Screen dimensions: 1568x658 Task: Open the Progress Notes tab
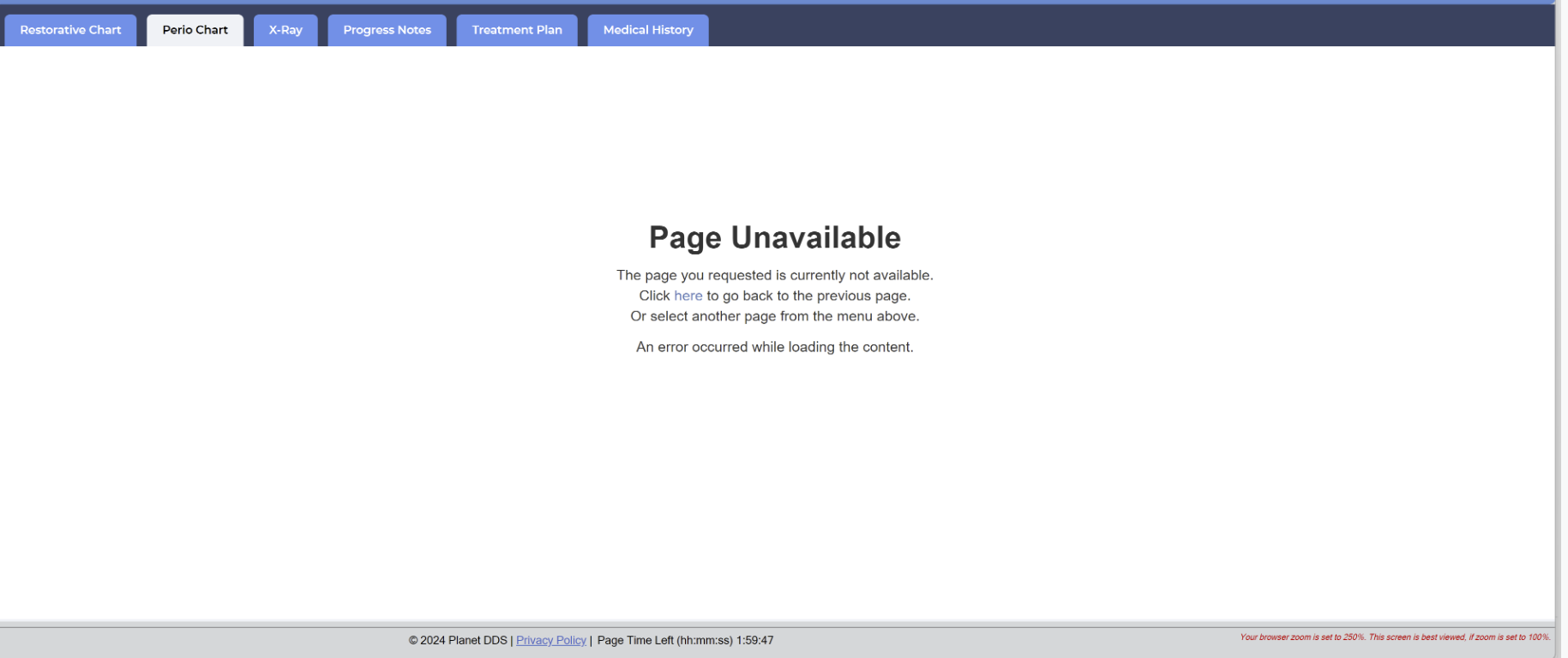pos(387,30)
